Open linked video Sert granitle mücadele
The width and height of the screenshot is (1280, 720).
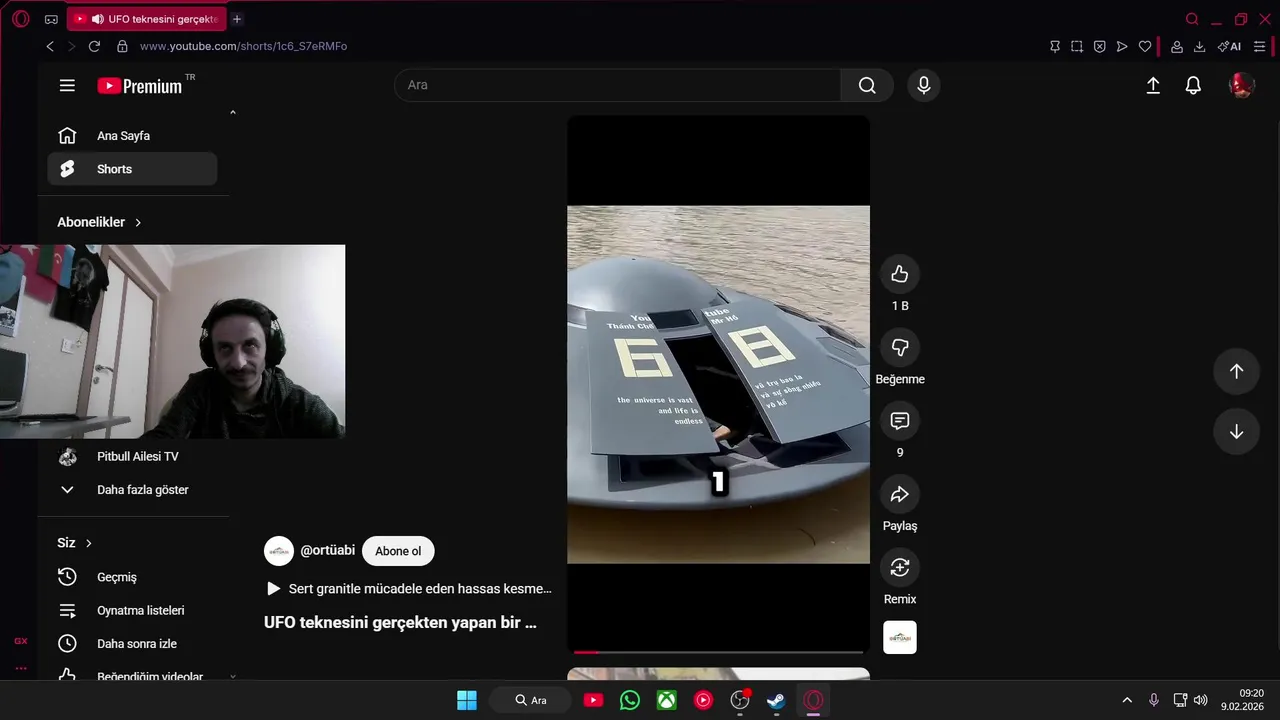click(x=409, y=589)
